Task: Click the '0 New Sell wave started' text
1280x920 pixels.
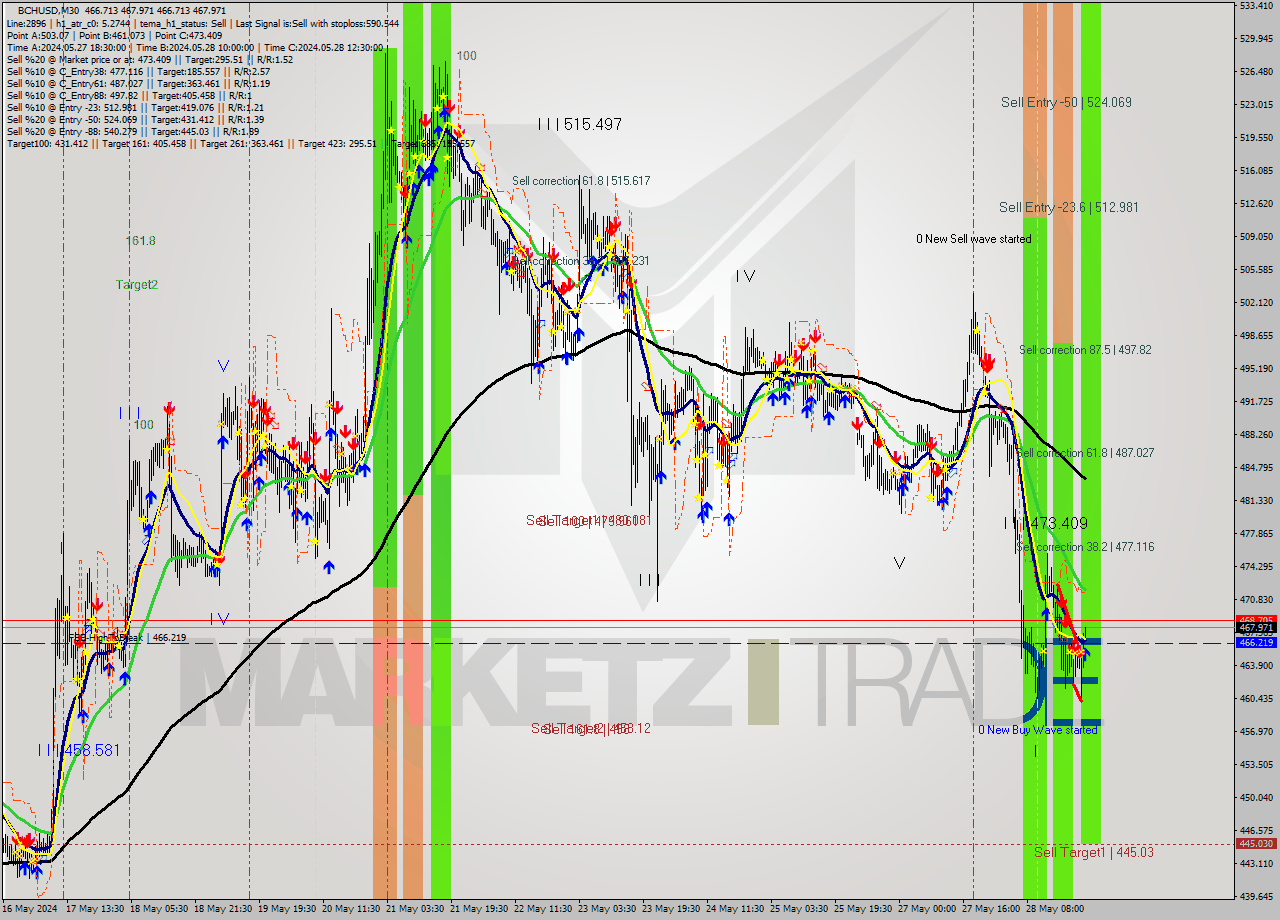Action: coord(974,239)
